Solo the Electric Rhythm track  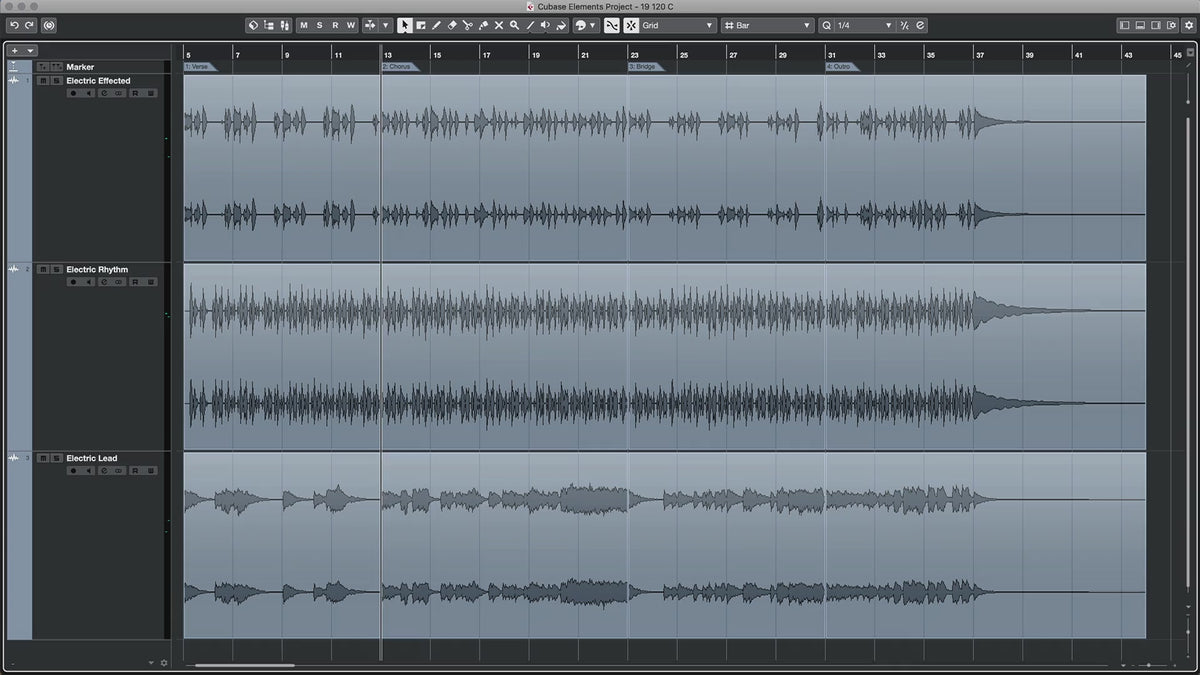(57, 270)
